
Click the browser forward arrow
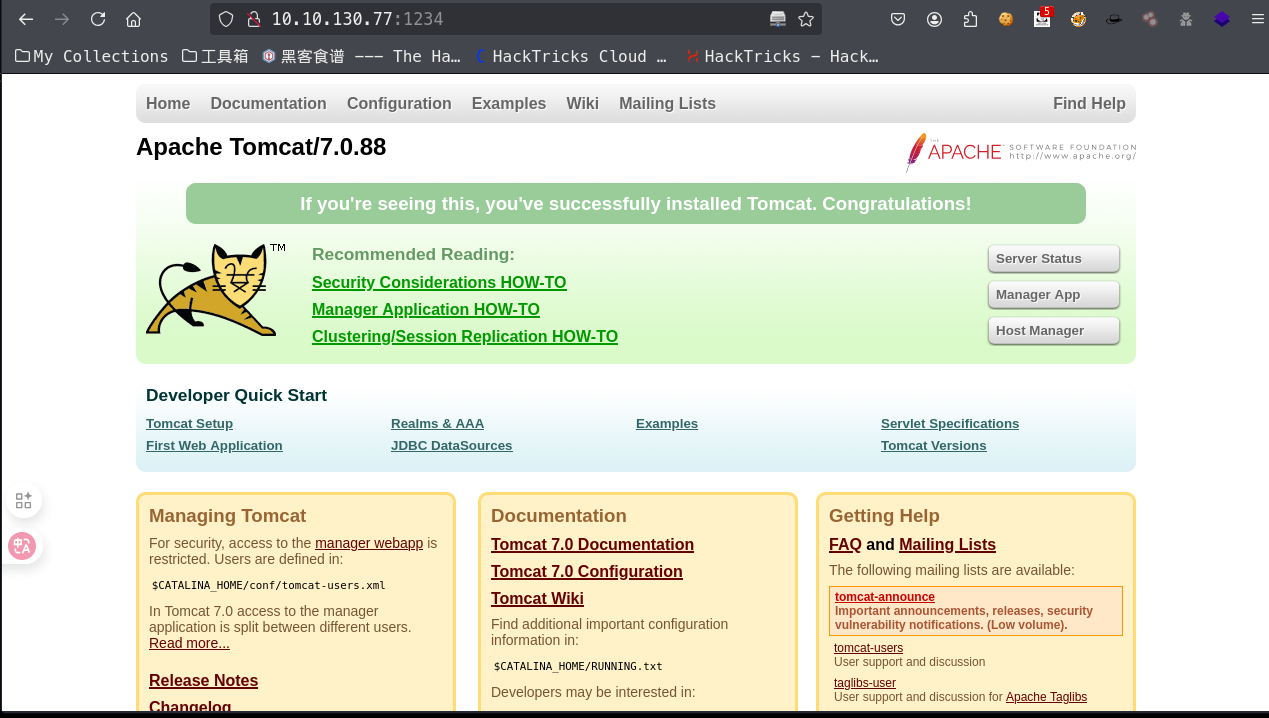click(62, 19)
